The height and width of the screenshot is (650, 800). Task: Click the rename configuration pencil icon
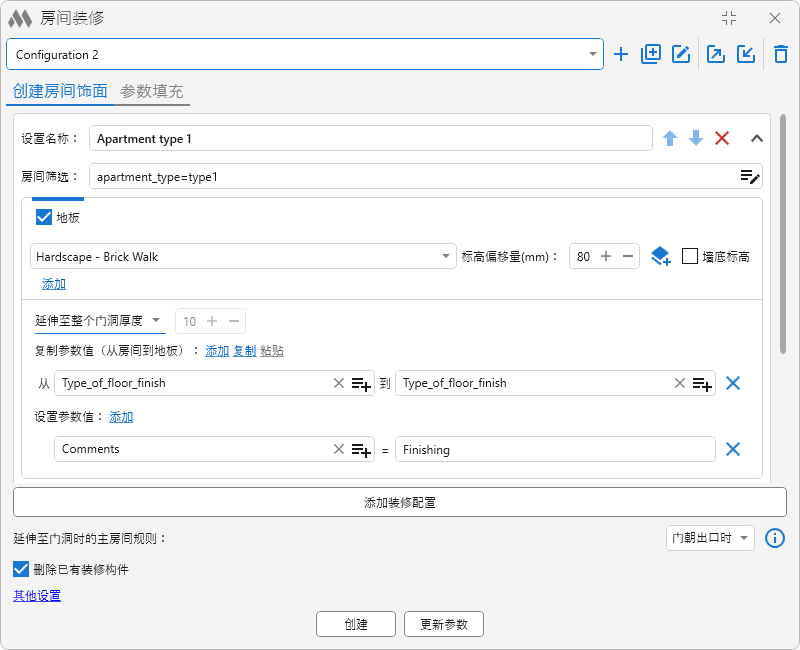[x=681, y=54]
